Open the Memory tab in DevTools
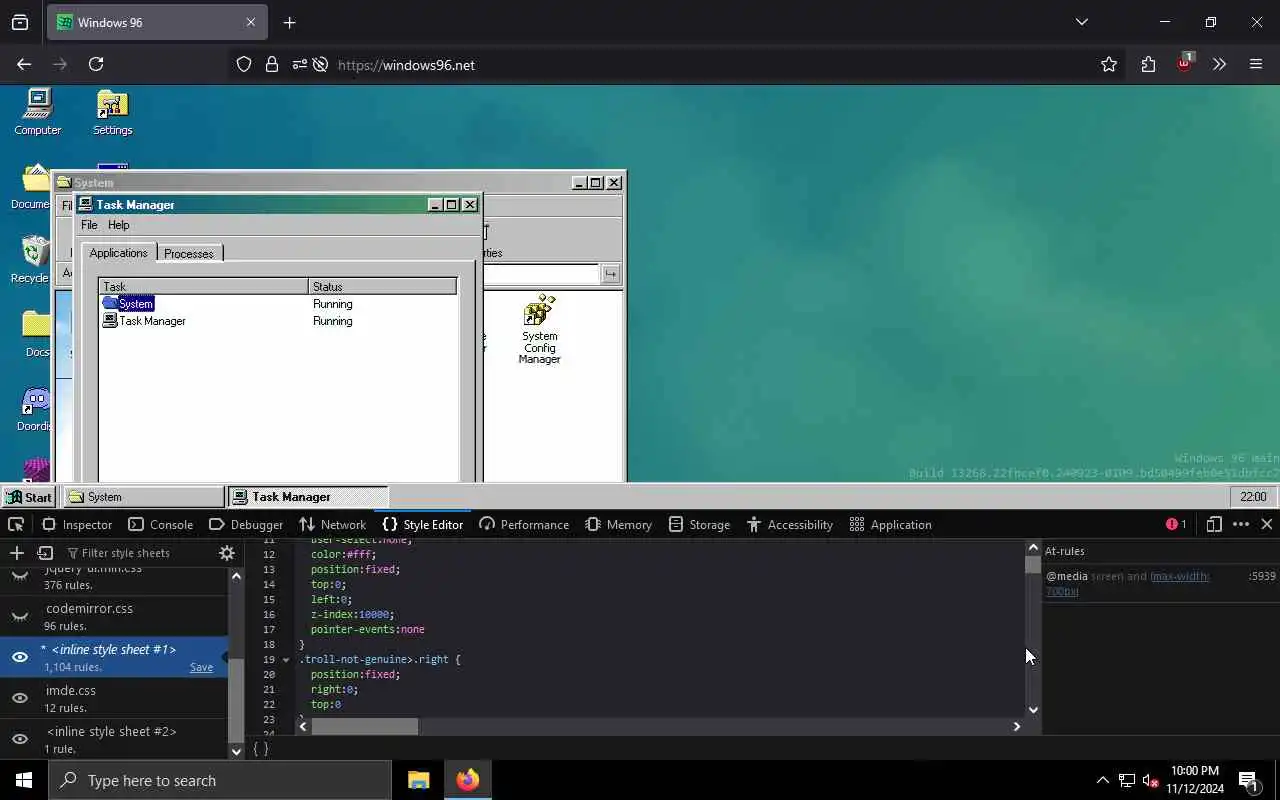This screenshot has height=800, width=1280. click(618, 524)
